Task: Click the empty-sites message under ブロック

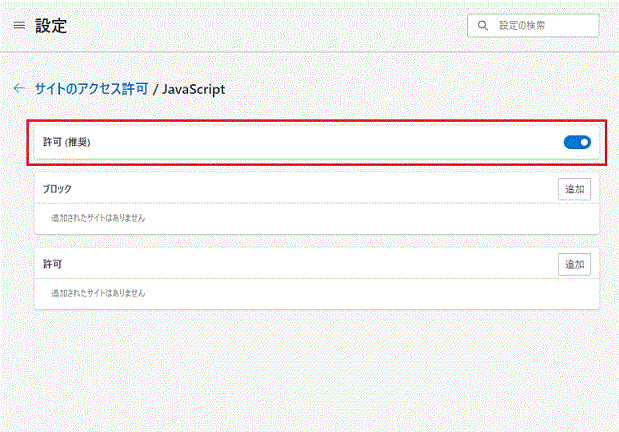Action: point(98,218)
